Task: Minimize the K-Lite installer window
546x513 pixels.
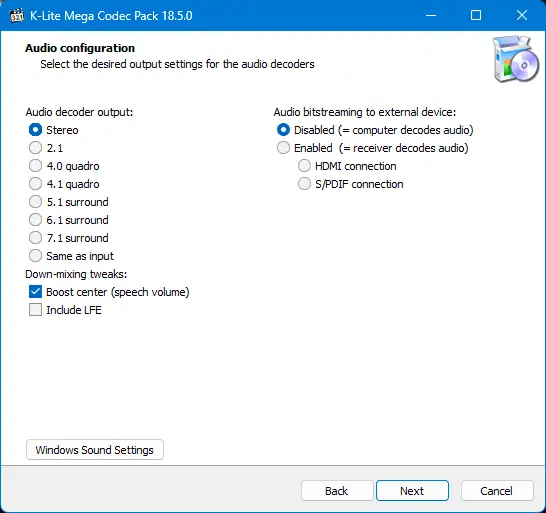Action: pyautogui.click(x=431, y=15)
